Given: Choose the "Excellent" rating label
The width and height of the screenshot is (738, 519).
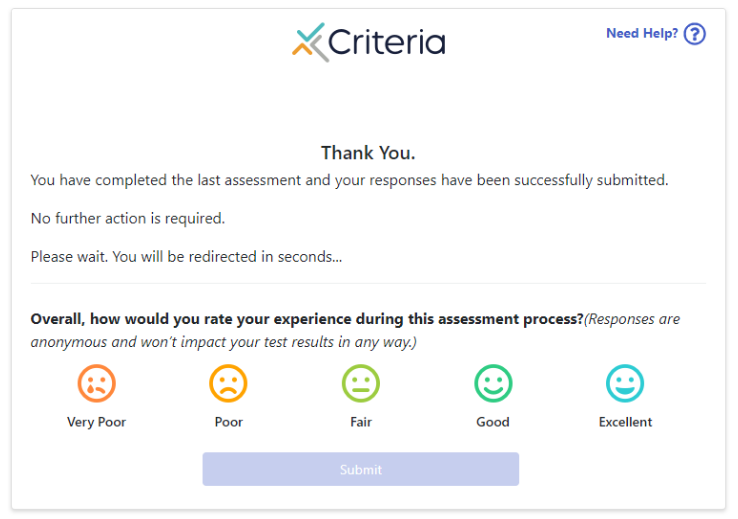Looking at the screenshot, I should (x=625, y=422).
